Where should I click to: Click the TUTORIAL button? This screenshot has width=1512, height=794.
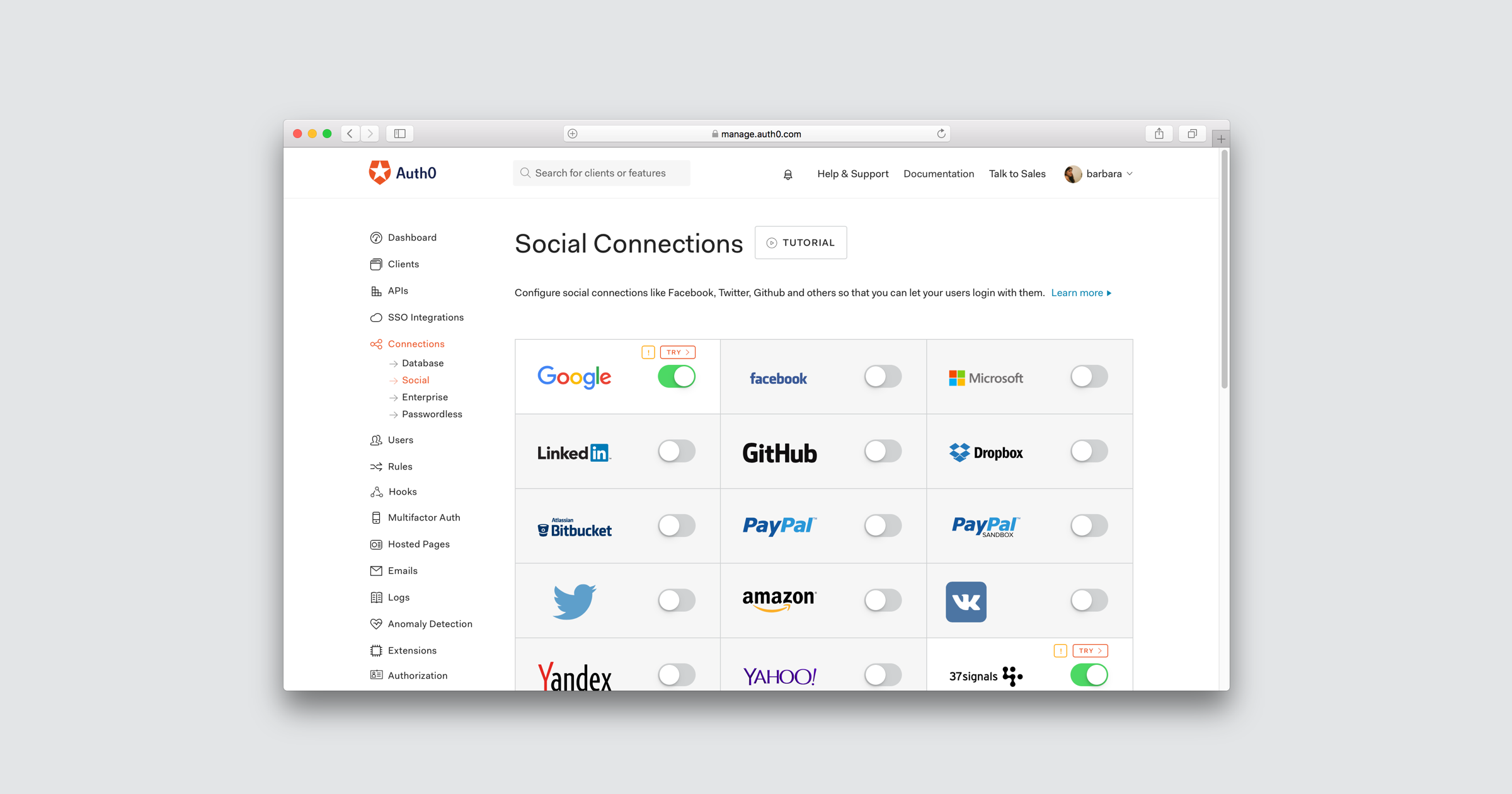point(800,243)
